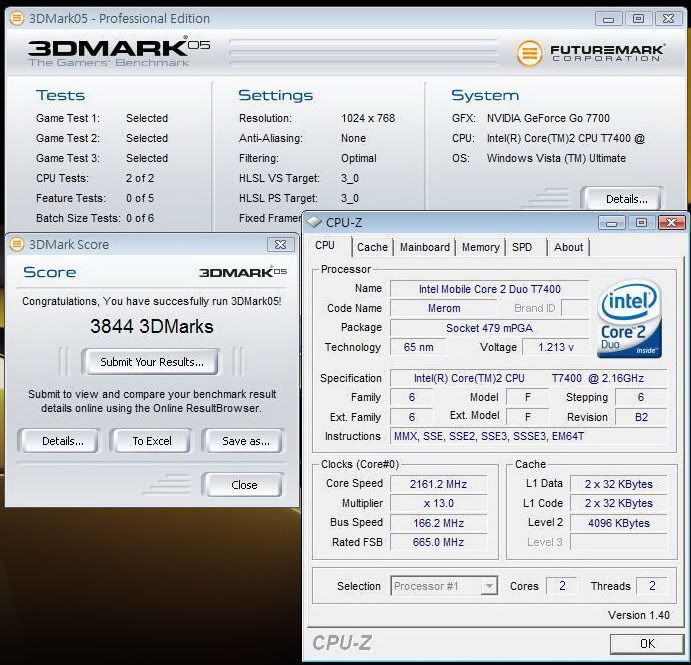Click Feature Tests value 0 of 5

click(x=140, y=198)
